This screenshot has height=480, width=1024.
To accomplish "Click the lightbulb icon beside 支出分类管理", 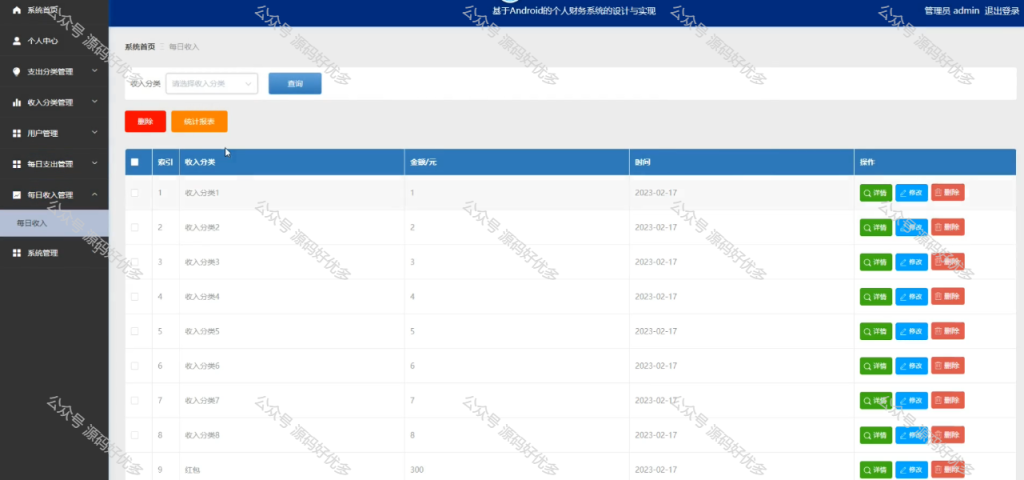I will point(17,72).
